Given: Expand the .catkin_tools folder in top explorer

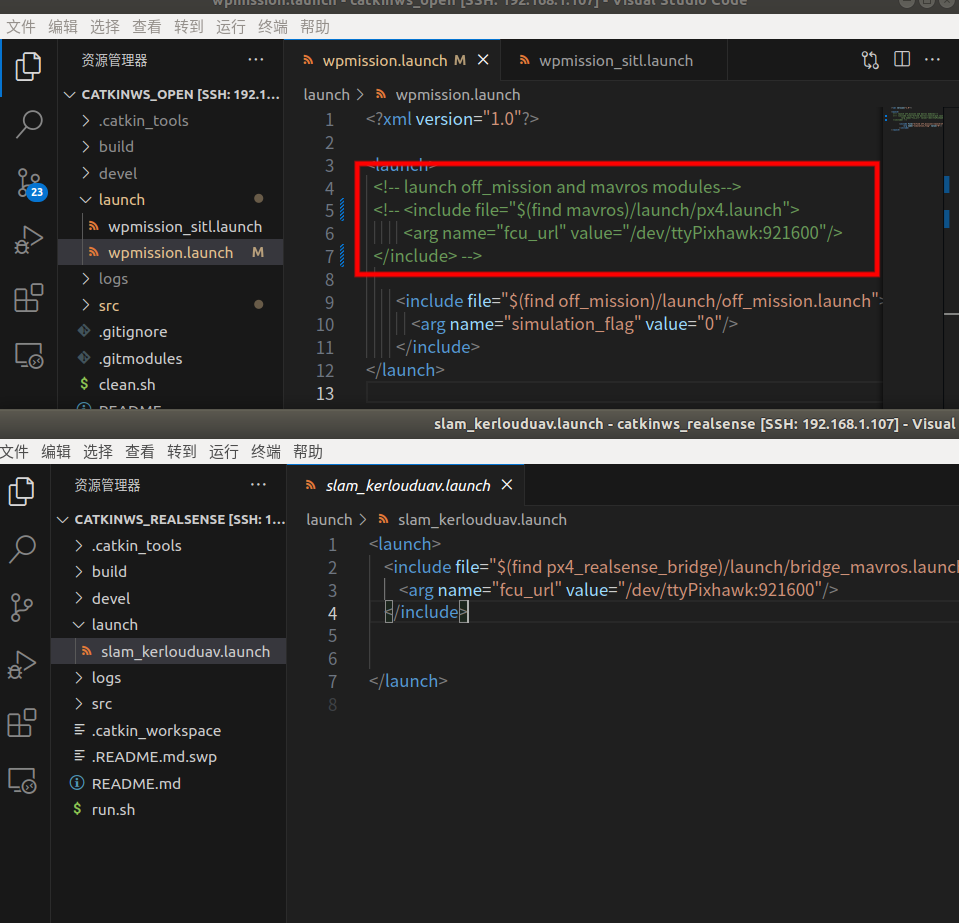Looking at the screenshot, I should click(143, 121).
